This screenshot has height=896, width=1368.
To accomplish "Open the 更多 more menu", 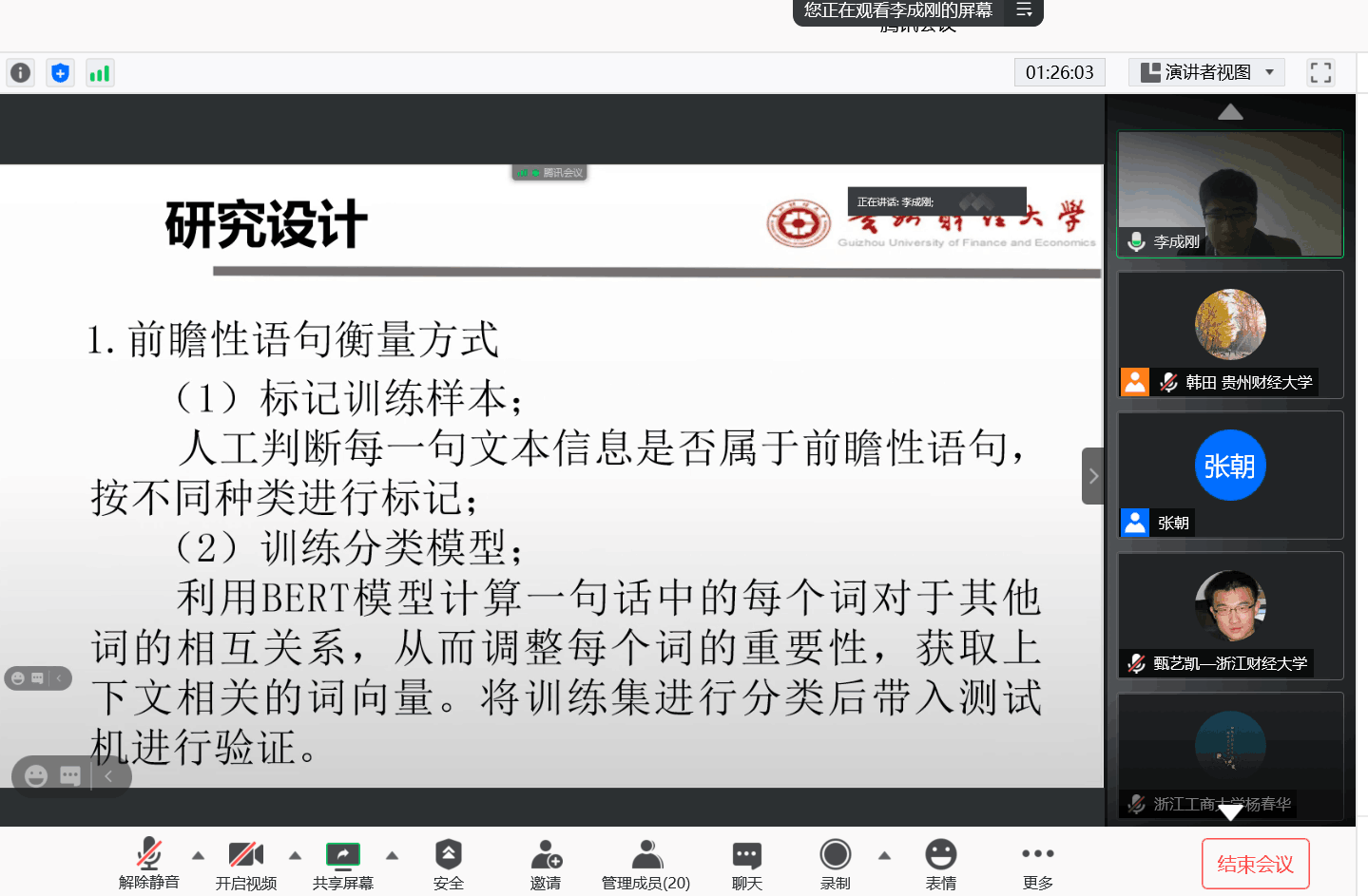I will click(x=1037, y=864).
